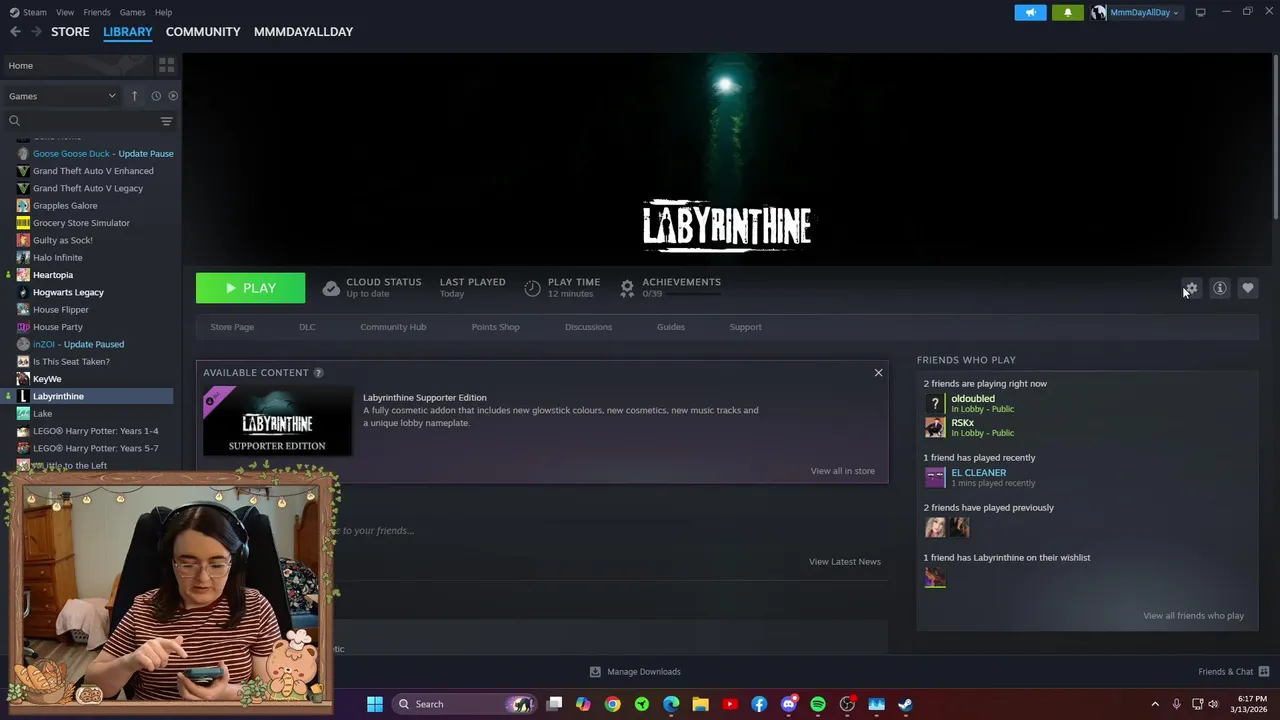Open Labyrinthine Supporter Edition thumbnail
Screen dimensions: 1280x720
tap(277, 421)
